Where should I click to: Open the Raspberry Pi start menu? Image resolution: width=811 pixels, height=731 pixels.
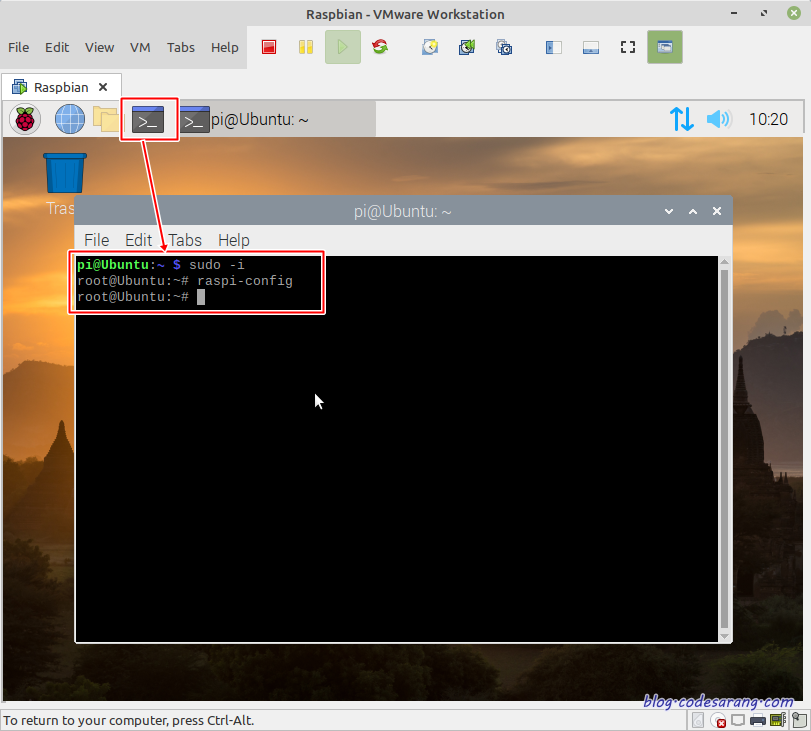25,119
